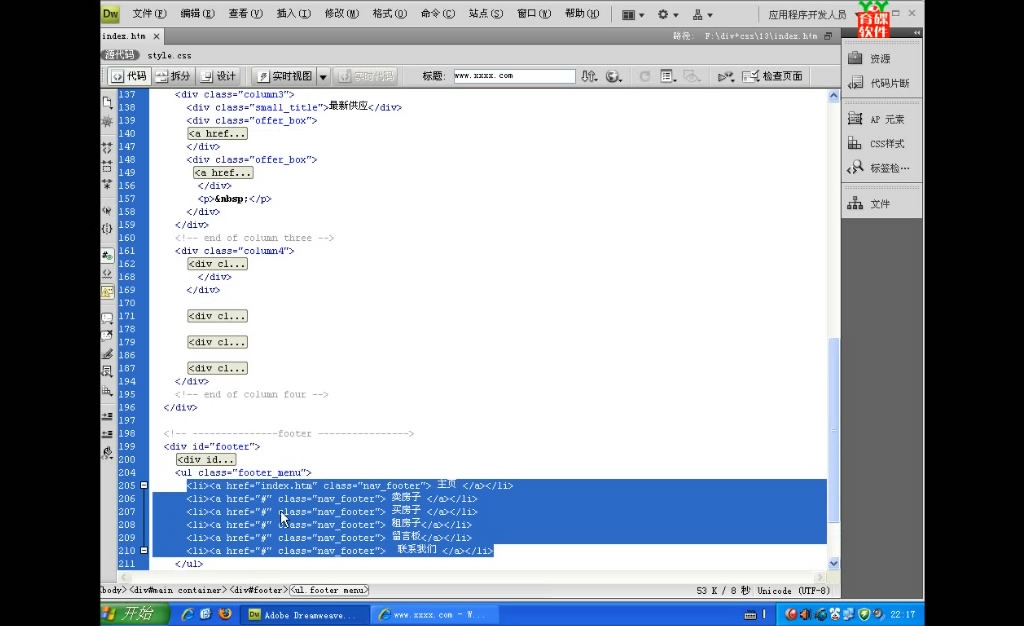Click the Expand All icon
Image resolution: width=1024 pixels, height=626 pixels.
point(107,184)
